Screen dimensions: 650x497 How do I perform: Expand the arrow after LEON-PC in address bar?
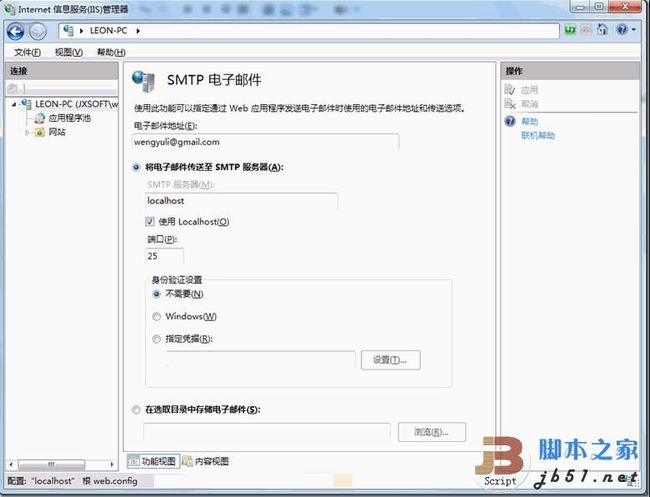pyautogui.click(x=138, y=31)
